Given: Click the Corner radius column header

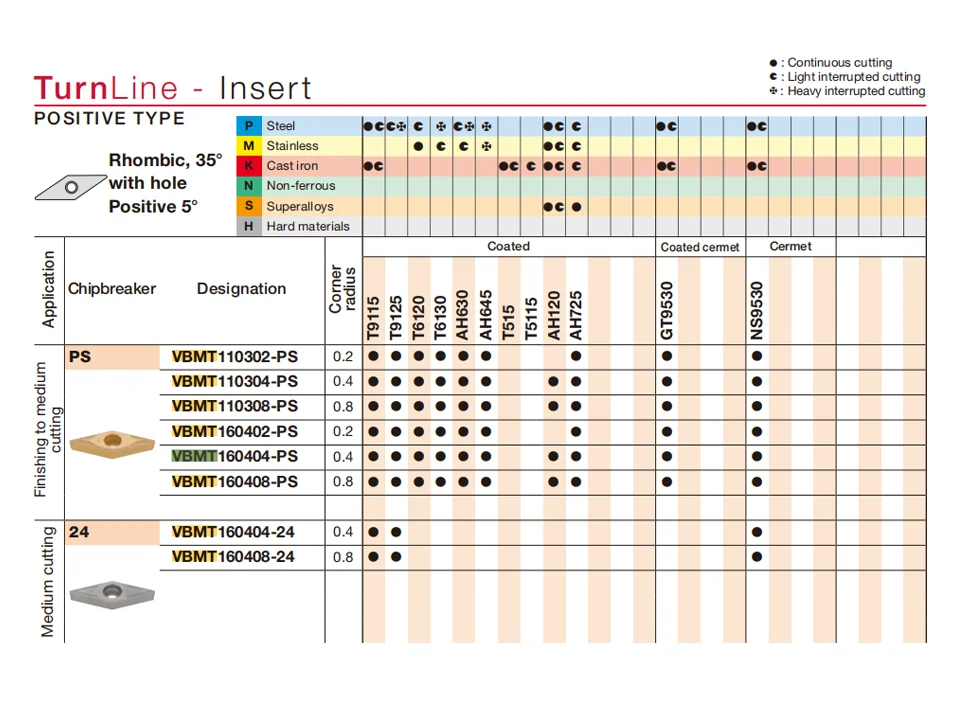Looking at the screenshot, I should tap(343, 288).
